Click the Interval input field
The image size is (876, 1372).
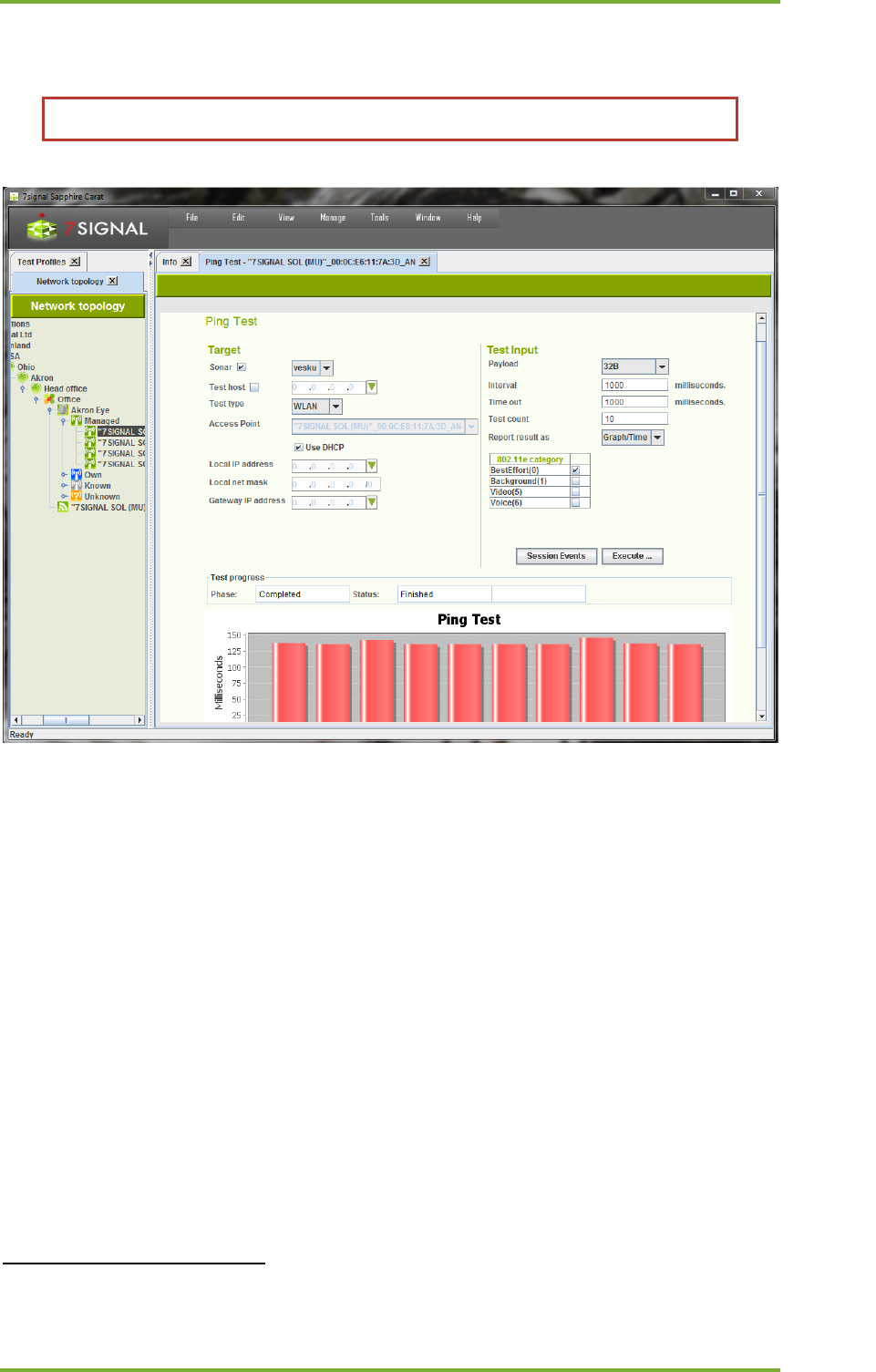(634, 386)
